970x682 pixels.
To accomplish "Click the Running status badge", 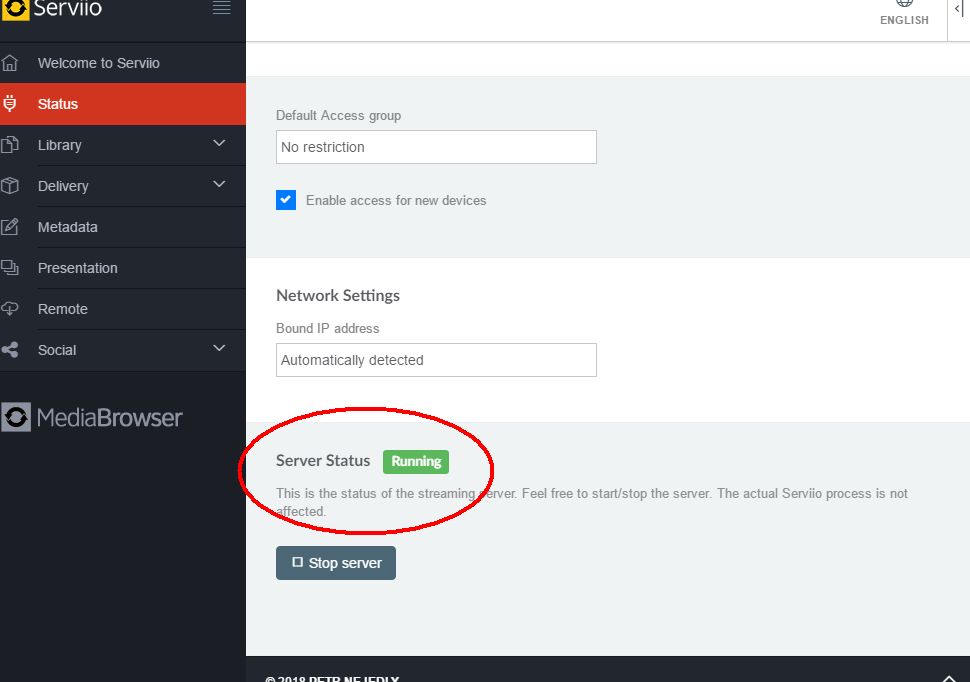I will pos(416,462).
